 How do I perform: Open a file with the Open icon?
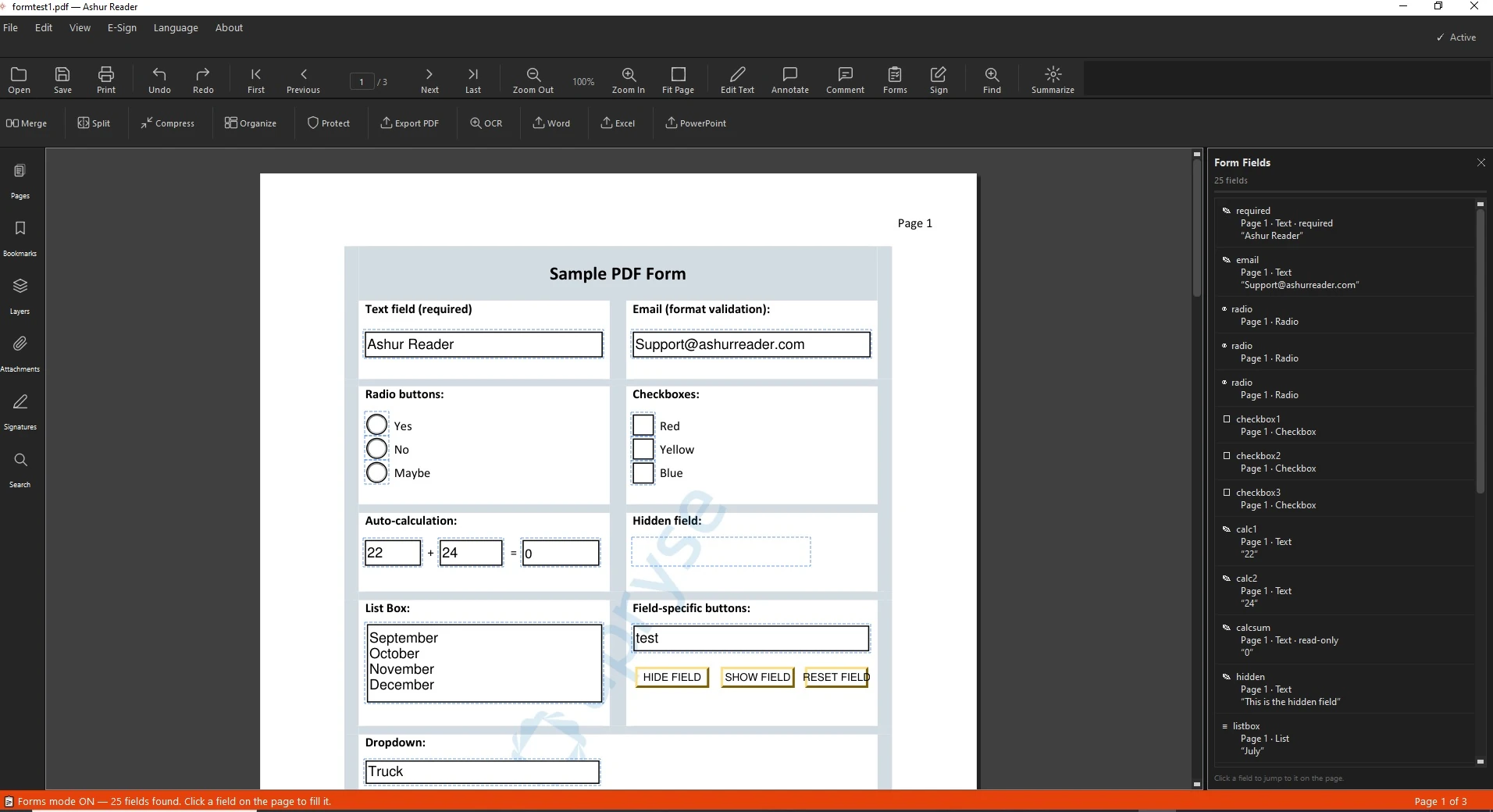pyautogui.click(x=19, y=80)
